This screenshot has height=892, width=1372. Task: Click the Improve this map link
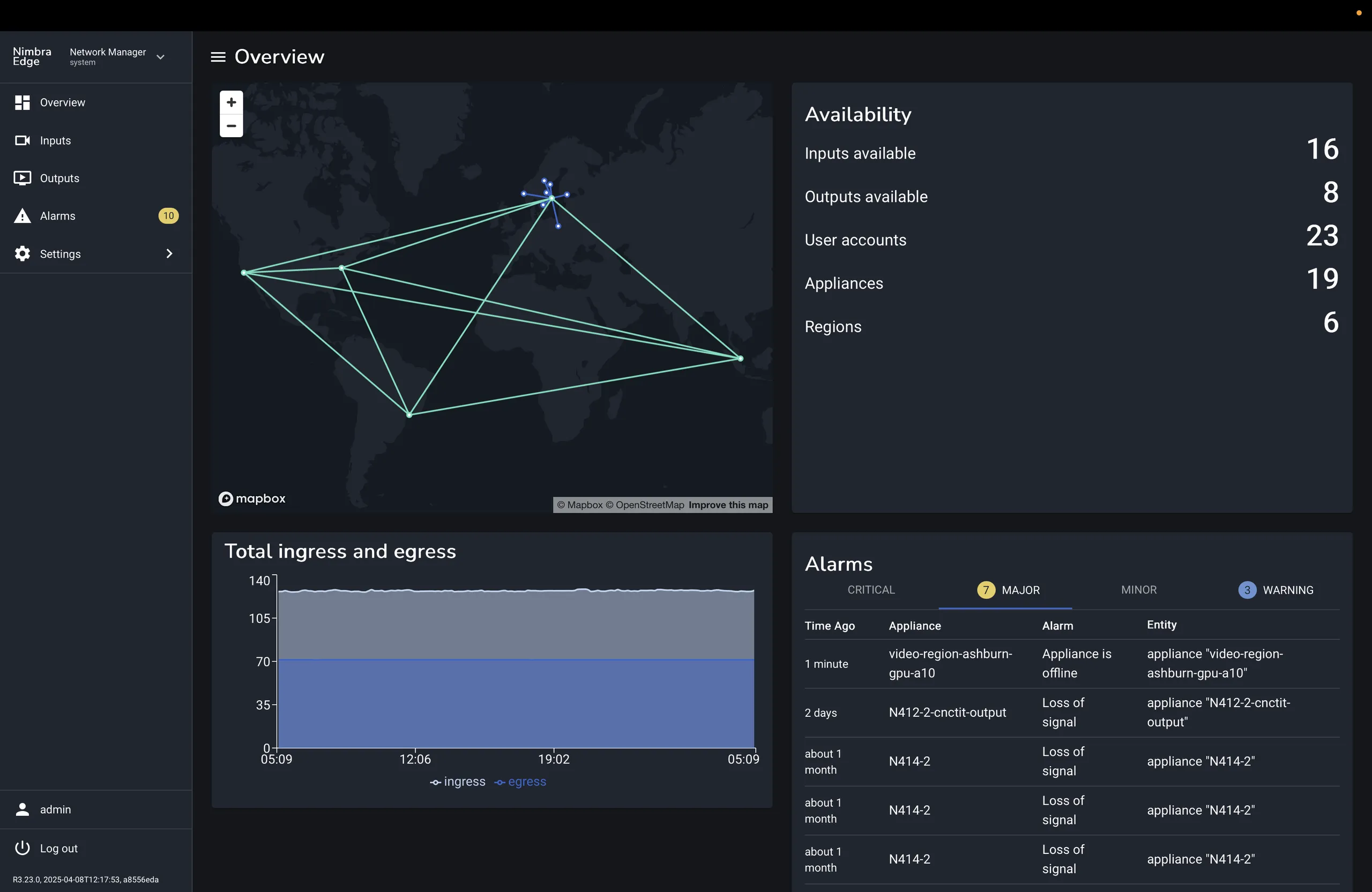pos(728,505)
